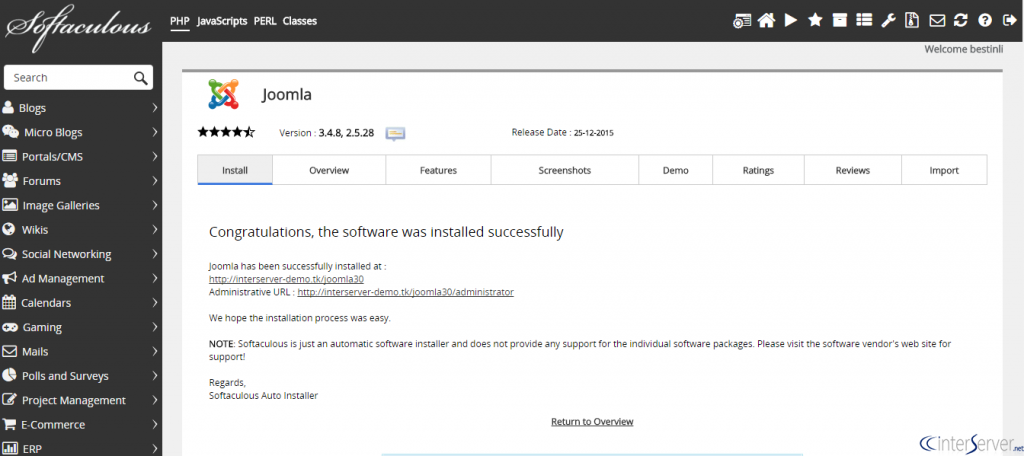Click the E-Commerce cart icon
The height and width of the screenshot is (456, 1024).
(8, 424)
